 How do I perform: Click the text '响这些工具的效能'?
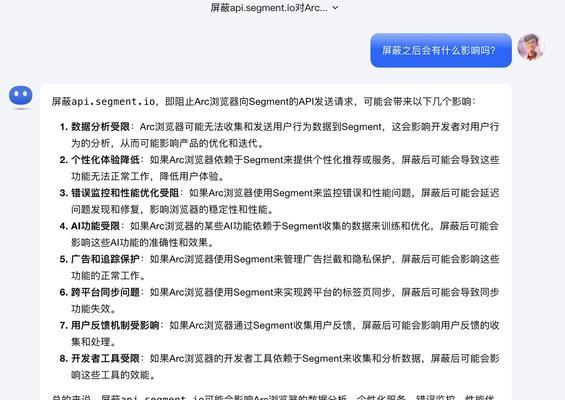[113, 375]
